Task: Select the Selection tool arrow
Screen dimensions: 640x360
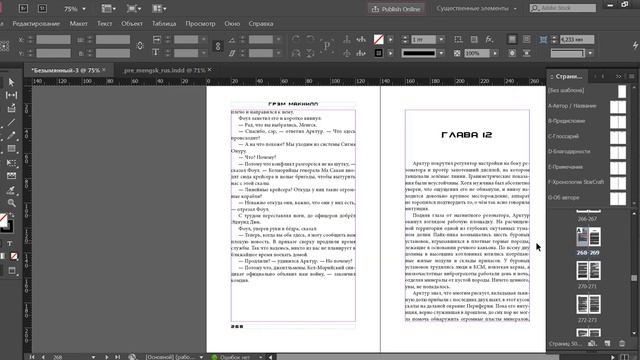Action: coord(11,82)
